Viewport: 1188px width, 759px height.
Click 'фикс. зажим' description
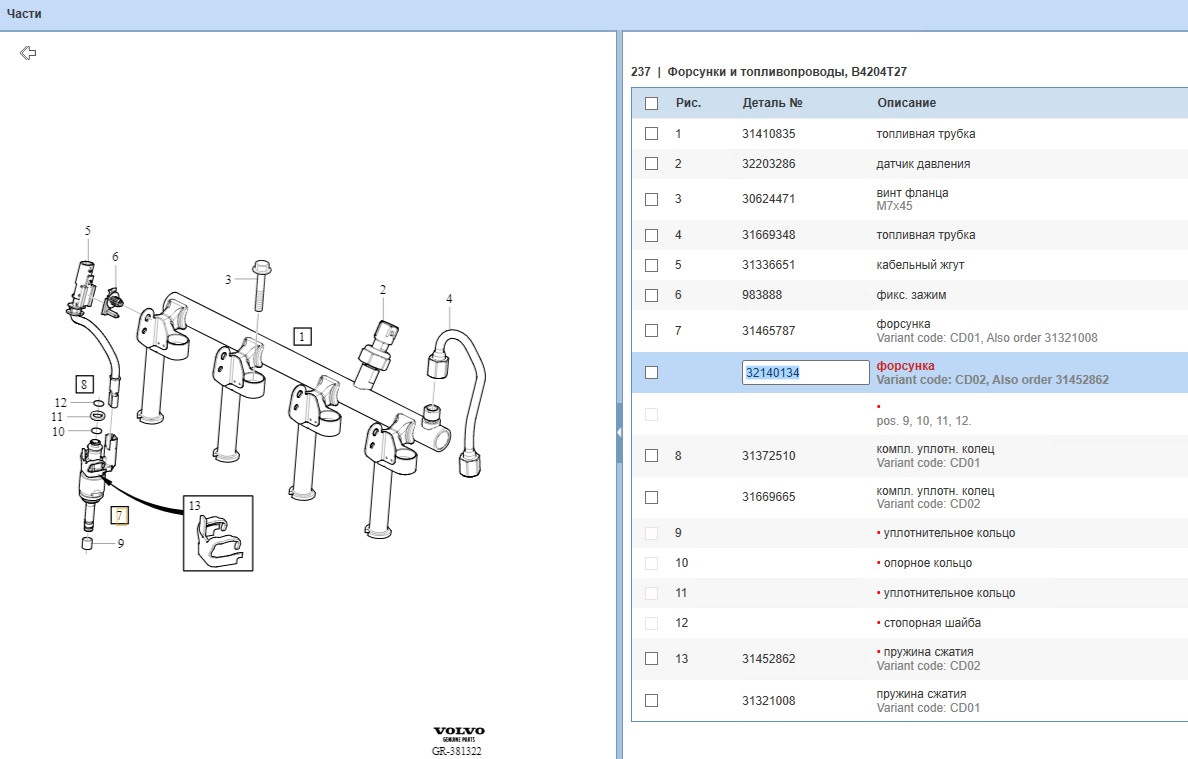click(911, 295)
